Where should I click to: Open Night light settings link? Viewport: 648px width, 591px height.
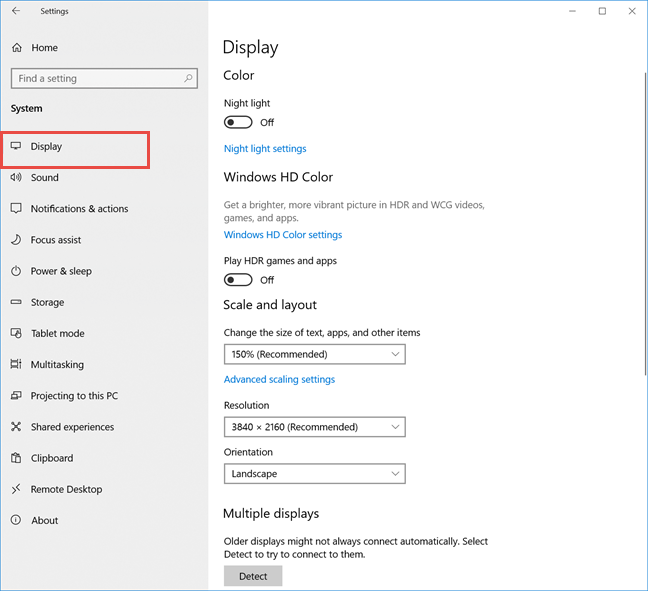pyautogui.click(x=265, y=149)
